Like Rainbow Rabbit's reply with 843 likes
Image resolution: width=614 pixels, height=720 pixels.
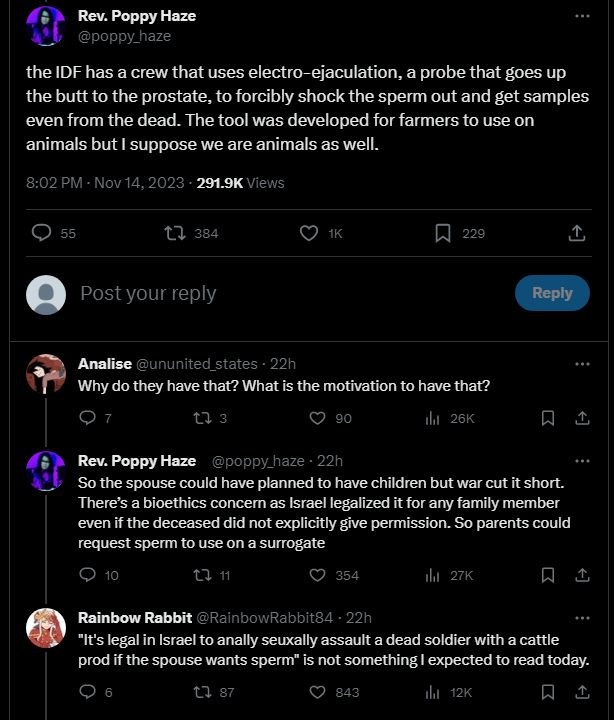click(318, 691)
